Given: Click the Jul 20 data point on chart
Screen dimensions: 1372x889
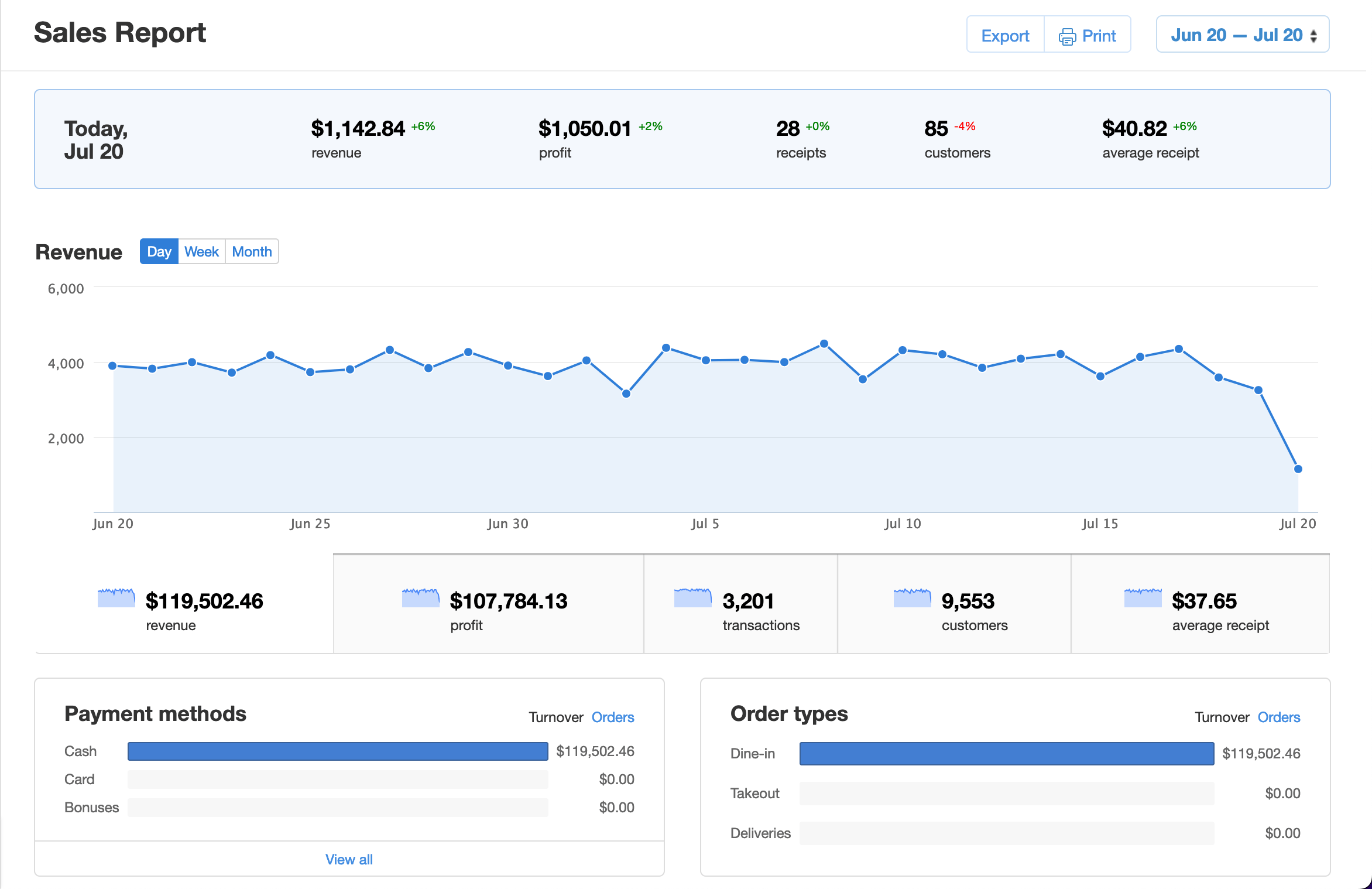Looking at the screenshot, I should pyautogui.click(x=1298, y=469).
